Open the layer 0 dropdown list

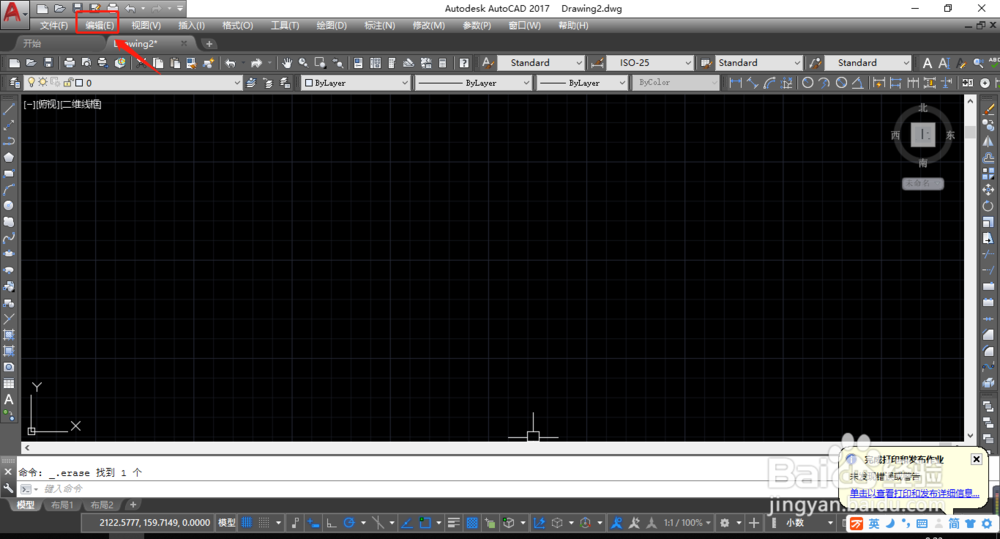(132, 82)
